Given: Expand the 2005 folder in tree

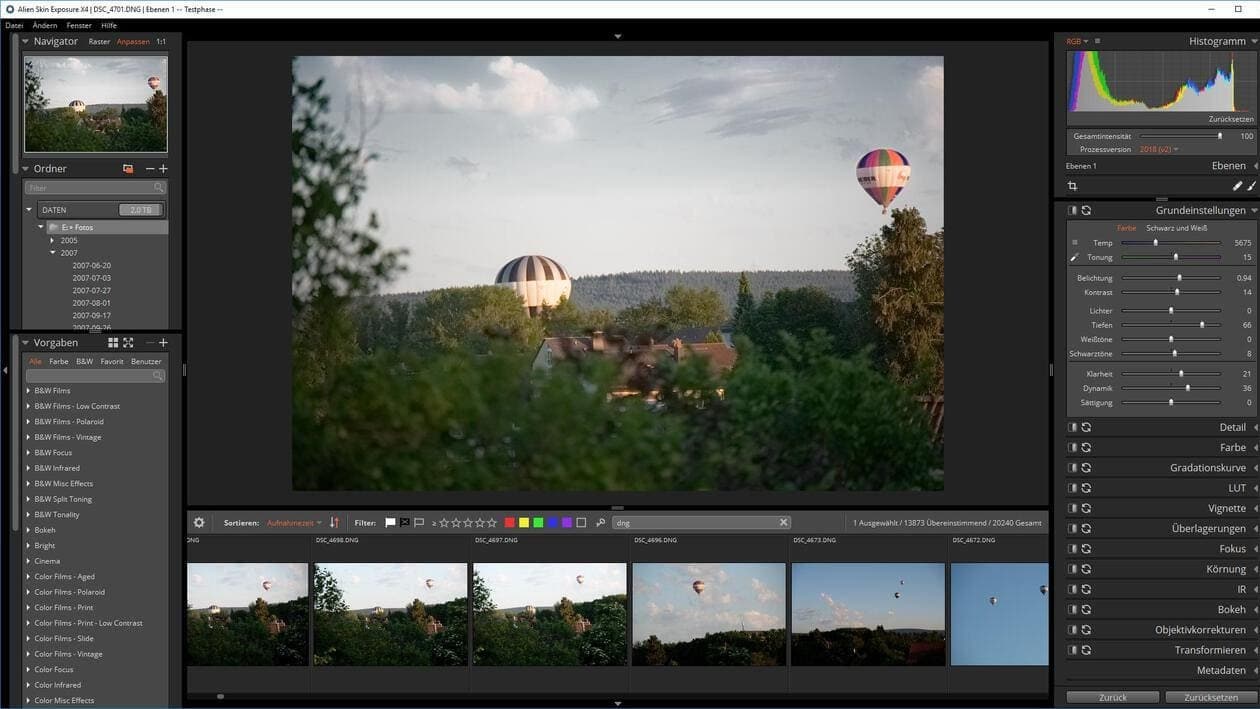Looking at the screenshot, I should [x=53, y=241].
